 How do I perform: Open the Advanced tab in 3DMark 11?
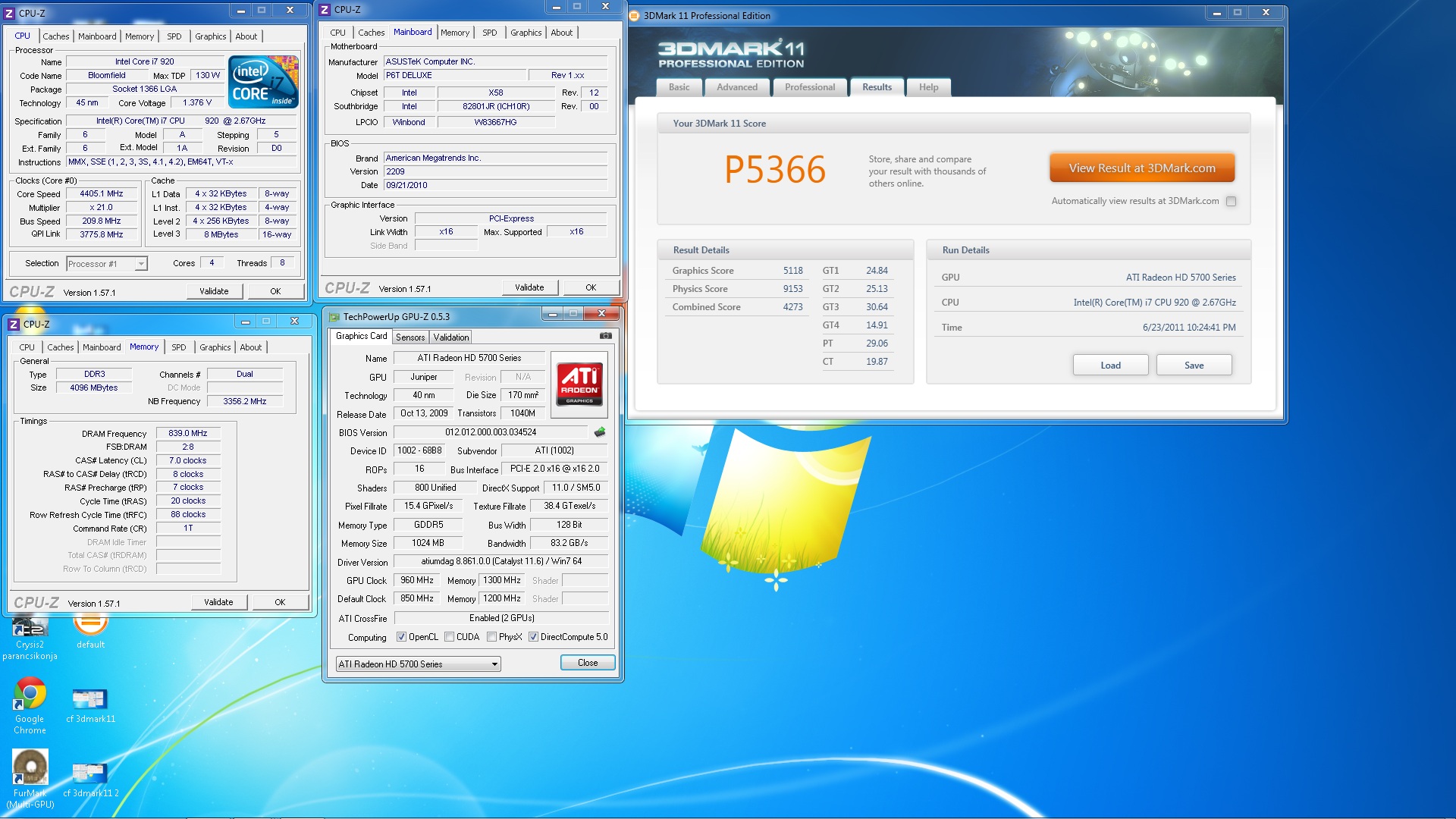(x=736, y=87)
